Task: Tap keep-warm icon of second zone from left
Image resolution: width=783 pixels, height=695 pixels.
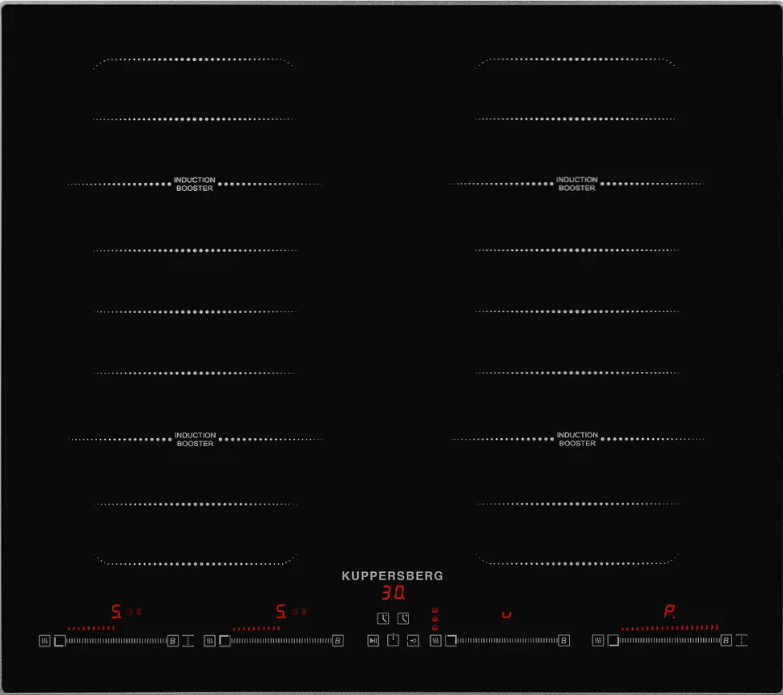Action: [x=210, y=640]
